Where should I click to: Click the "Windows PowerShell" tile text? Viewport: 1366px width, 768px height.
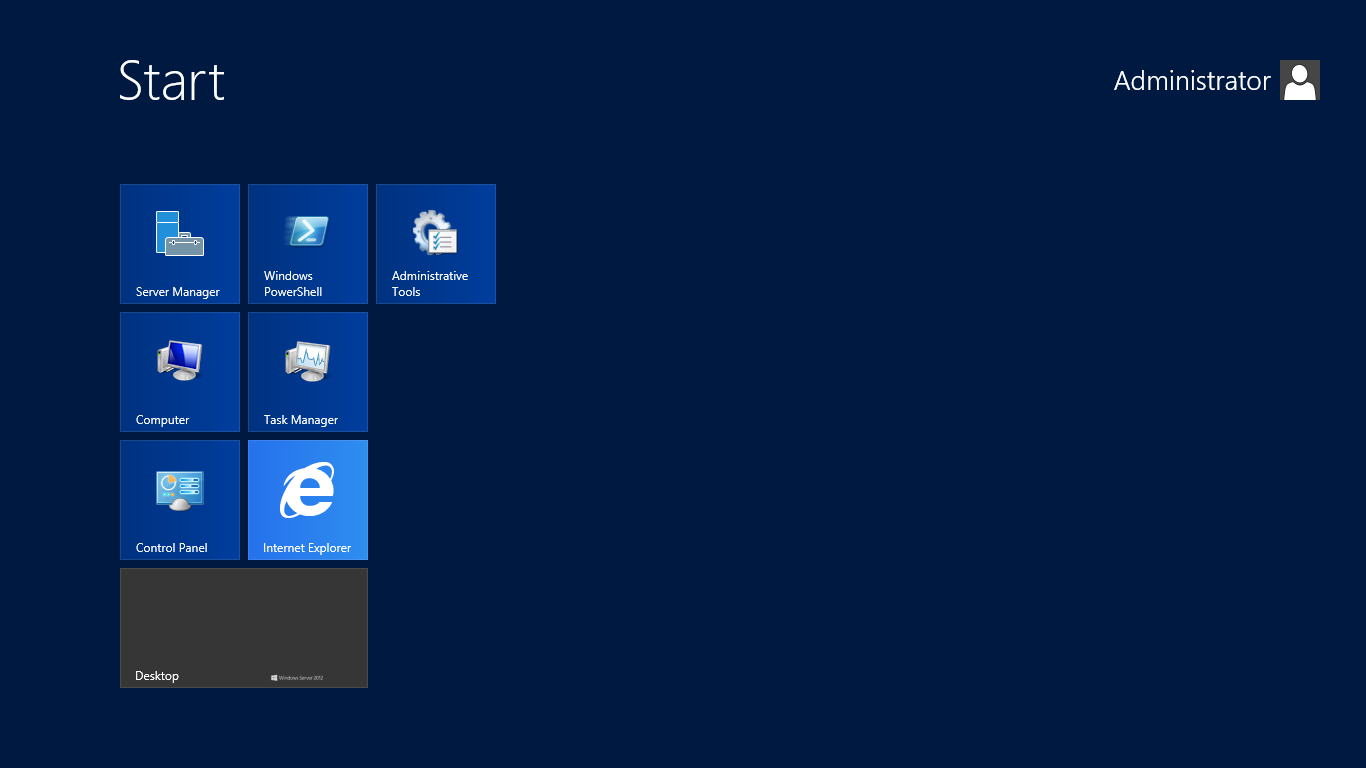[x=293, y=284]
